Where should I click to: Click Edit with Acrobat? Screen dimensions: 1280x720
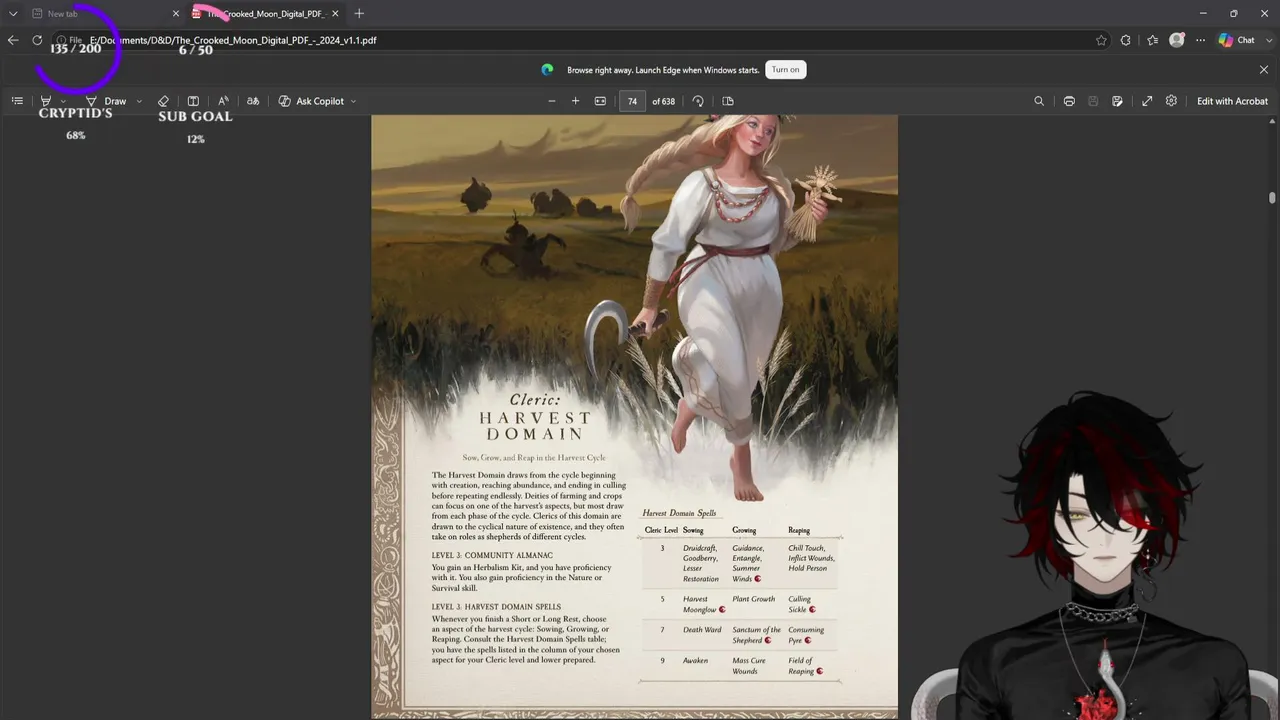[x=1232, y=101]
